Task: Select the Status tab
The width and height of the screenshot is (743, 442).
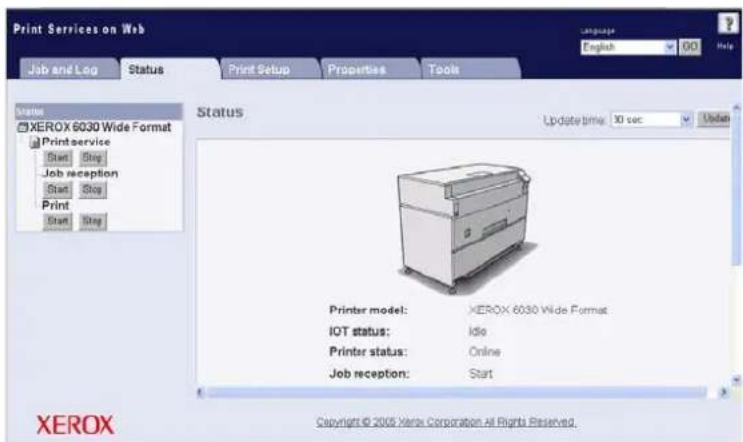Action: pyautogui.click(x=170, y=69)
